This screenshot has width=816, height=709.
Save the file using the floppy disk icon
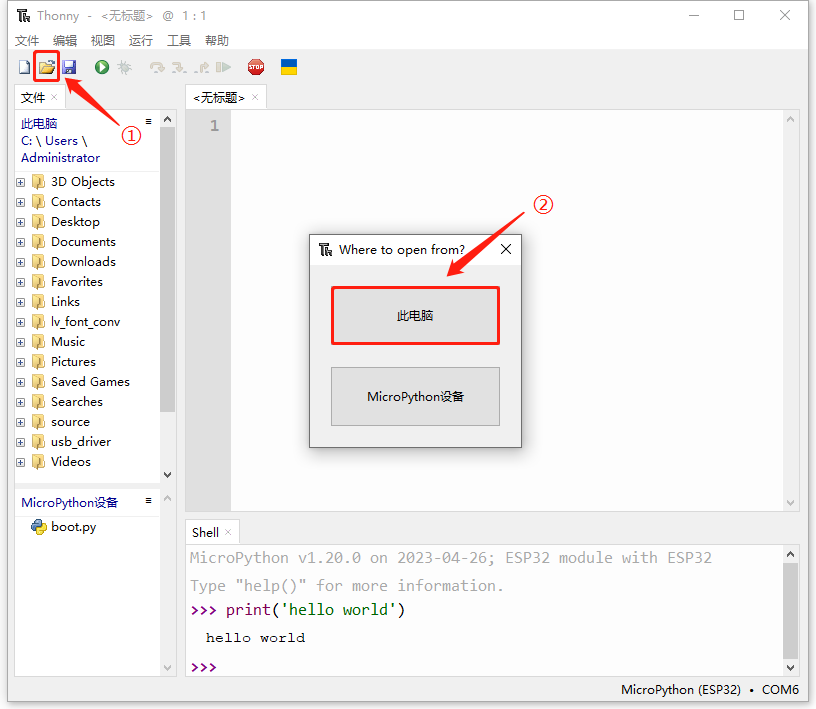[69, 67]
